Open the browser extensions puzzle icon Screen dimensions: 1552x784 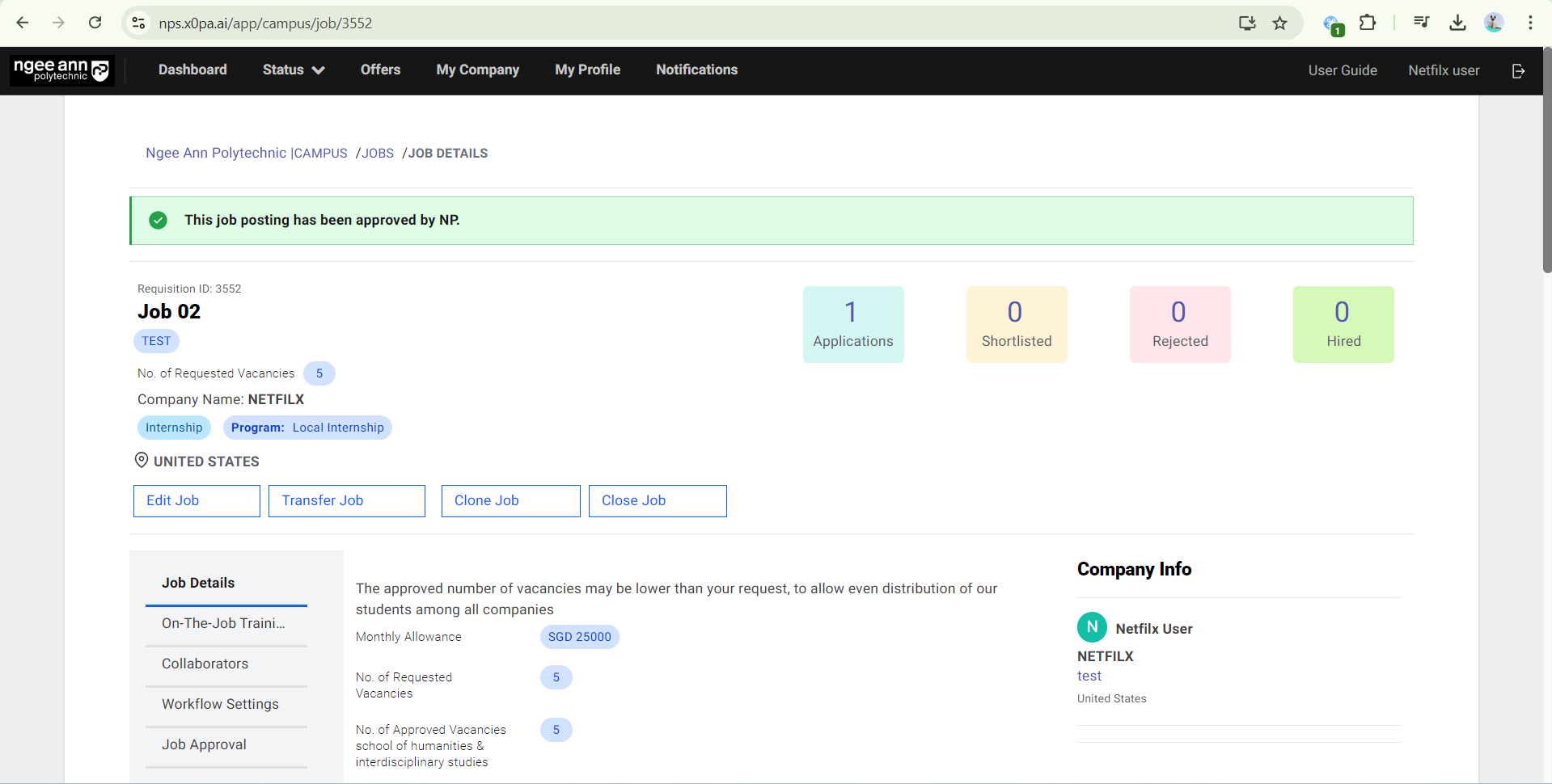[x=1368, y=23]
